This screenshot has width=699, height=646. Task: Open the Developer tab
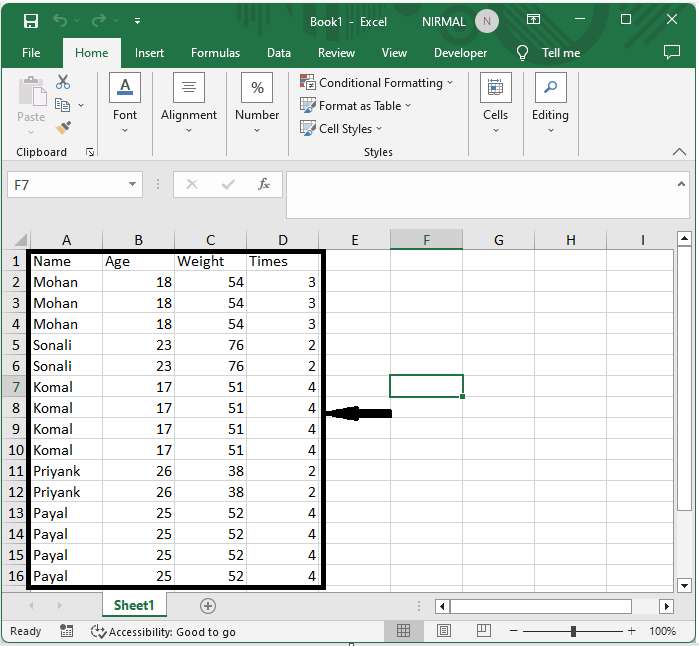461,53
